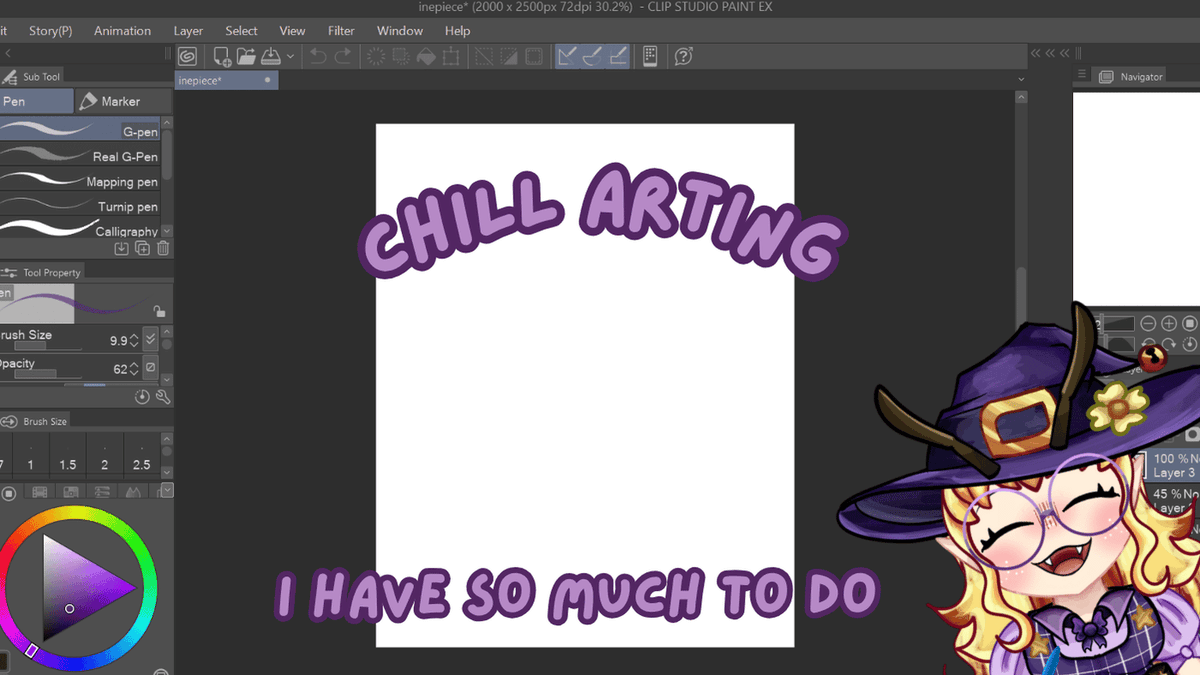The width and height of the screenshot is (1200, 675).
Task: Click the Opacity value stepper arrows
Action: pos(134,369)
